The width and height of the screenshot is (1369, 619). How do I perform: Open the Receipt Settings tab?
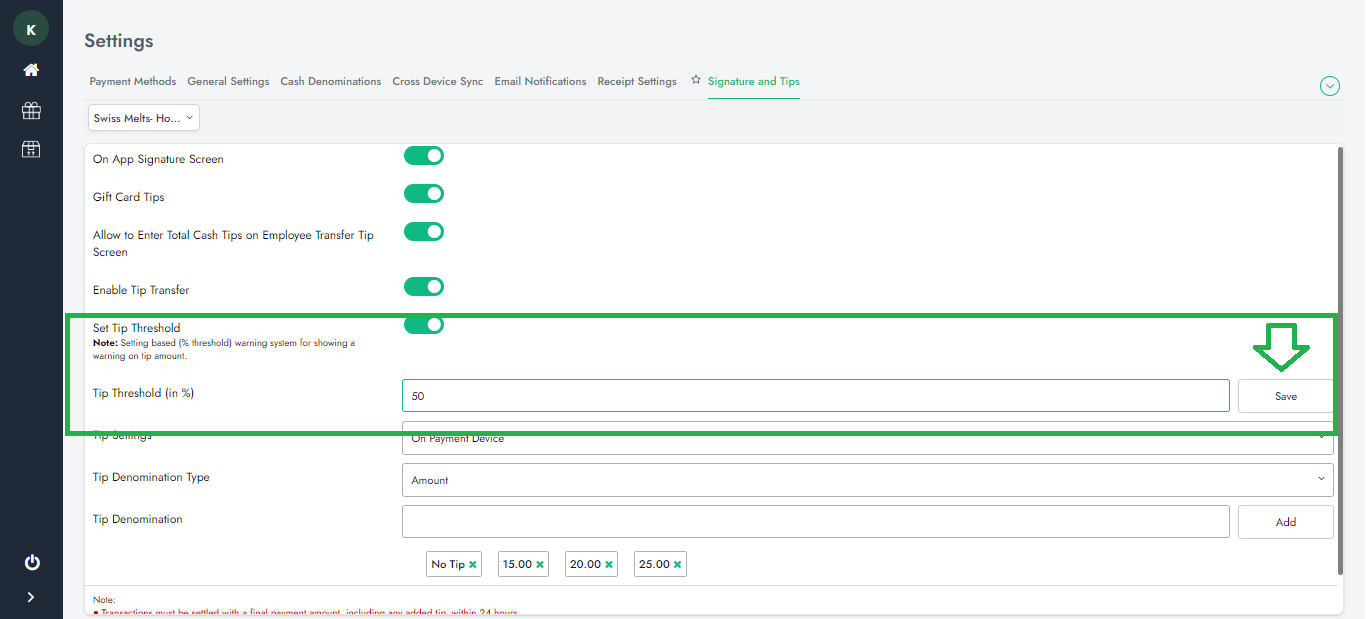click(636, 82)
